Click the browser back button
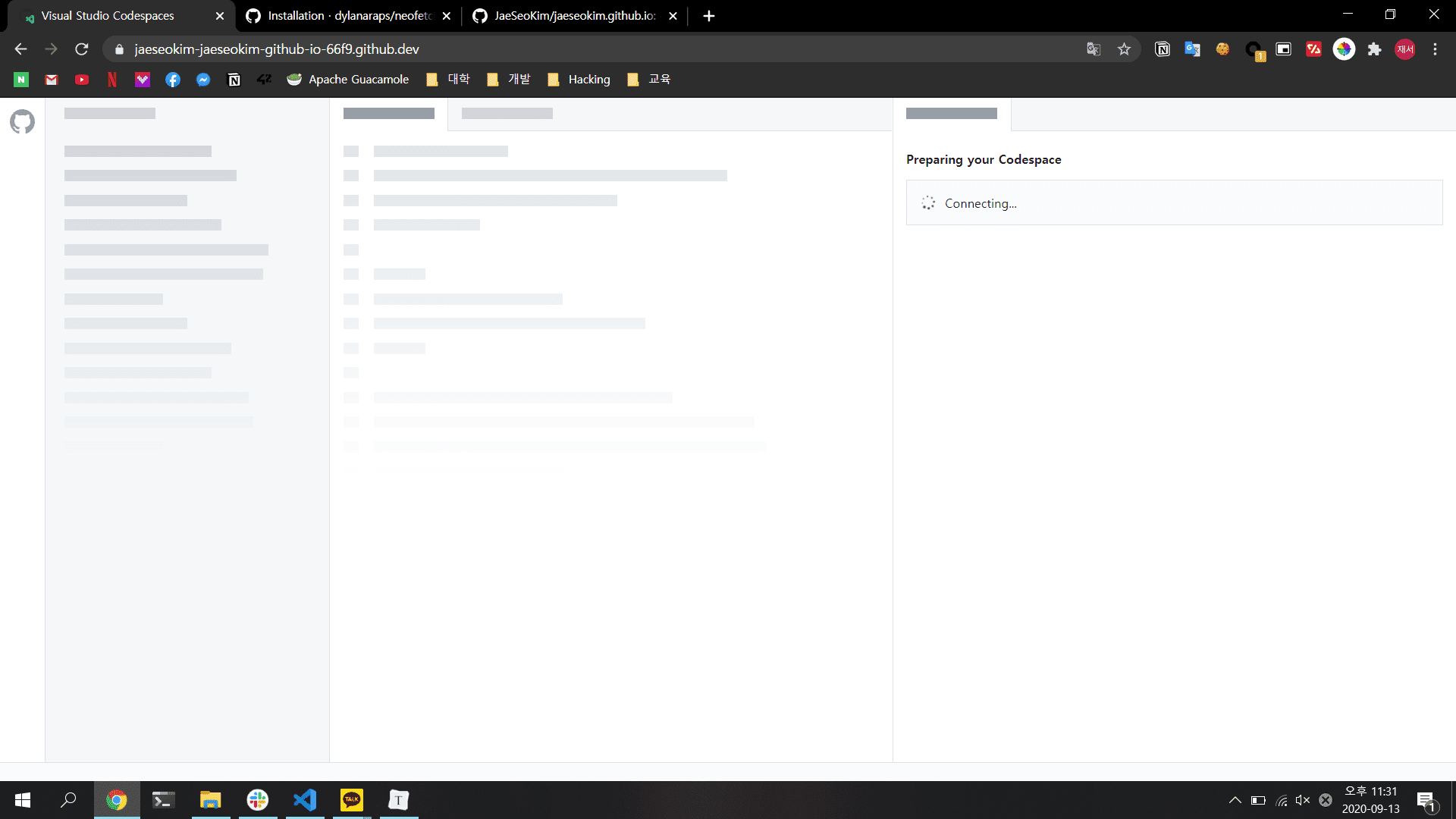The image size is (1456, 819). tap(19, 49)
